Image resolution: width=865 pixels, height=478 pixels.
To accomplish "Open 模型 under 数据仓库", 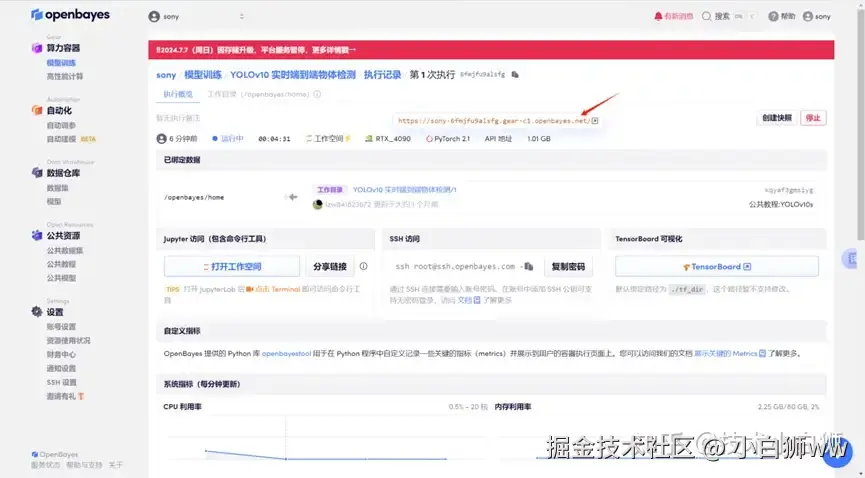I will coord(54,201).
